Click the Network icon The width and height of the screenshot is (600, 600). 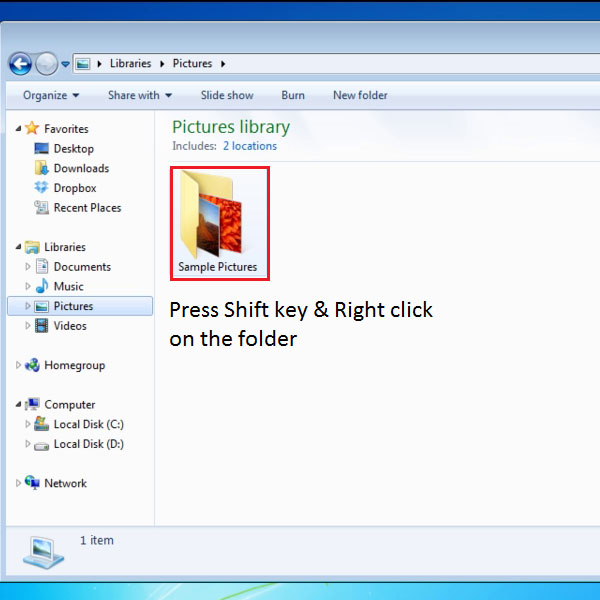[x=32, y=483]
